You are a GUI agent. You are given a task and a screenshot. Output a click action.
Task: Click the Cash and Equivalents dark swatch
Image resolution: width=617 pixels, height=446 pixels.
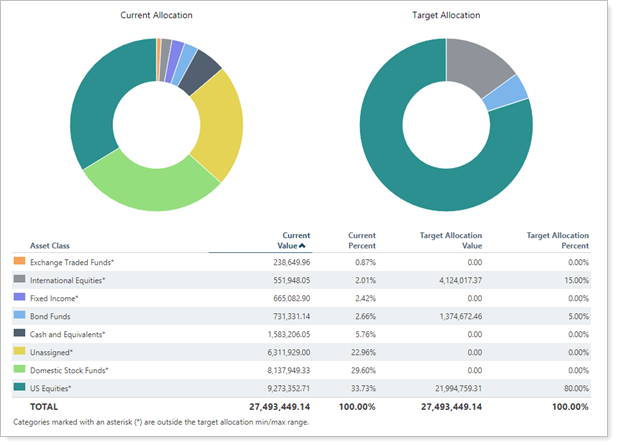(x=20, y=334)
